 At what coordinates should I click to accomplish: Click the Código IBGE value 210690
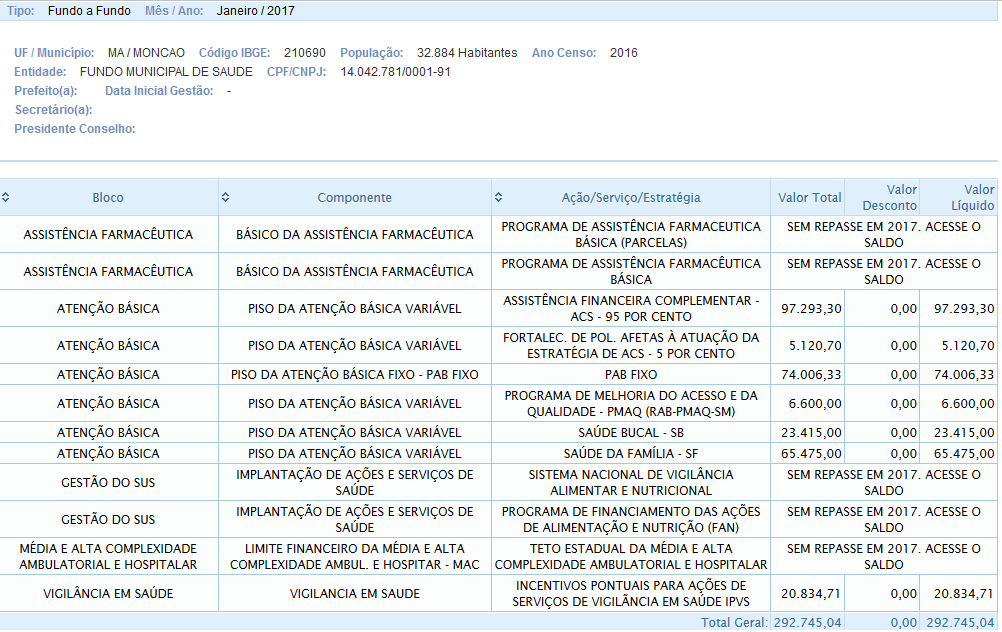(305, 53)
